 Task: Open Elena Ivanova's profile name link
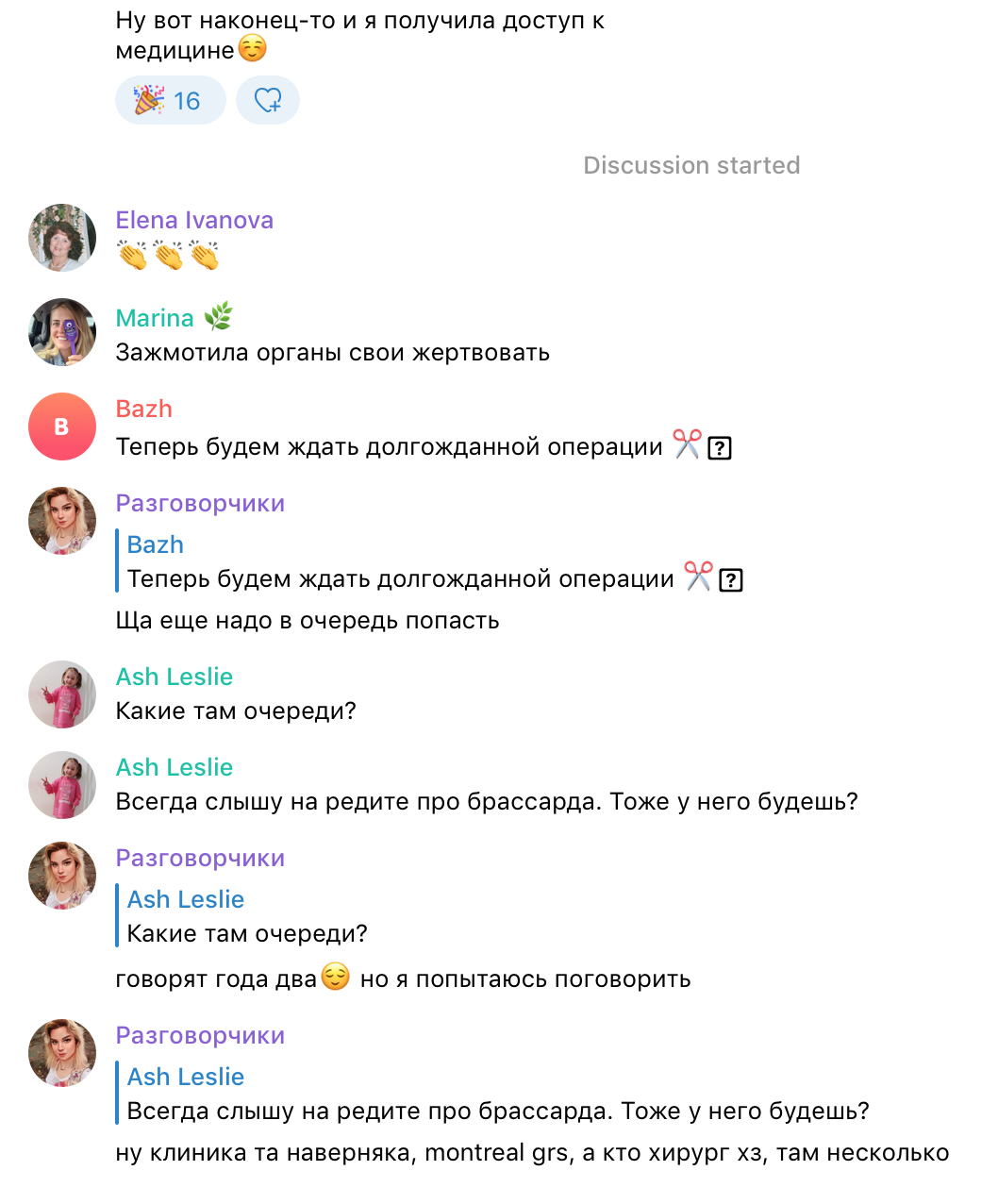(194, 220)
